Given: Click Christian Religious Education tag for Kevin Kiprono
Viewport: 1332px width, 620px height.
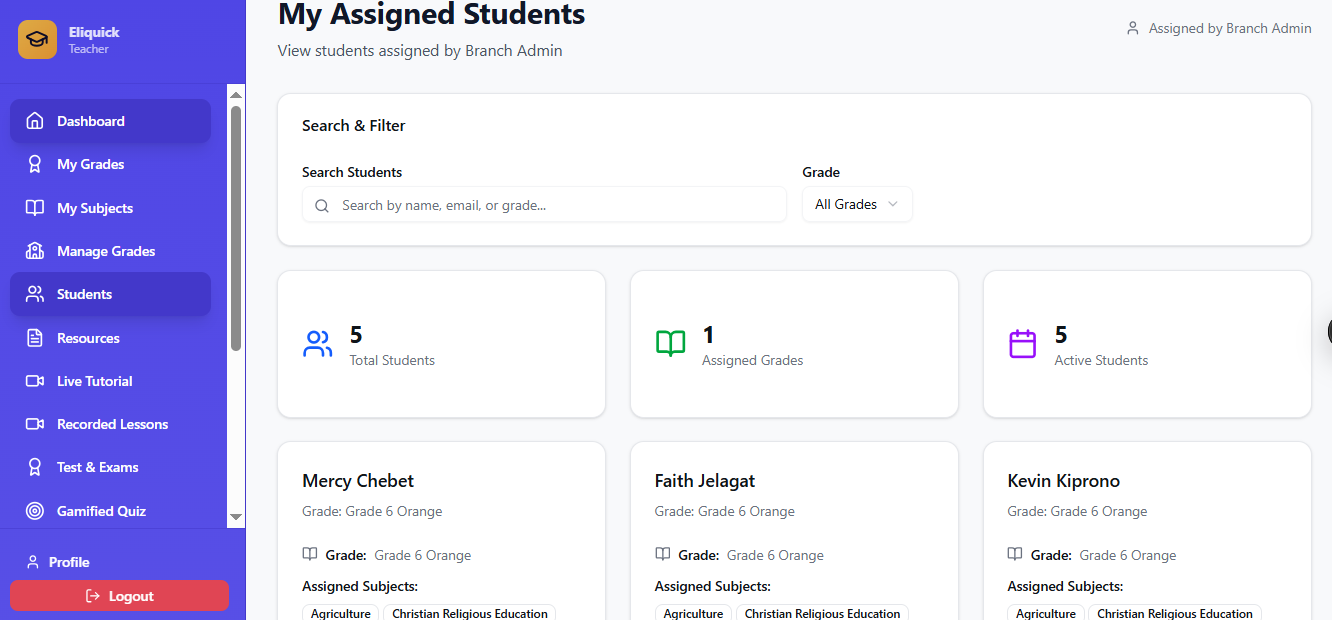Looking at the screenshot, I should (1175, 613).
